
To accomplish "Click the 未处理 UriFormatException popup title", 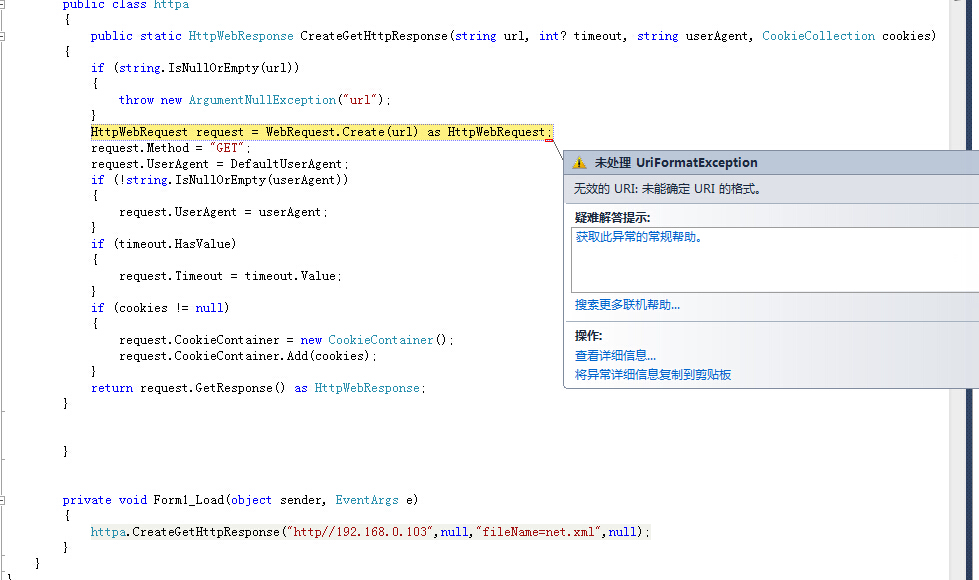I will point(676,162).
